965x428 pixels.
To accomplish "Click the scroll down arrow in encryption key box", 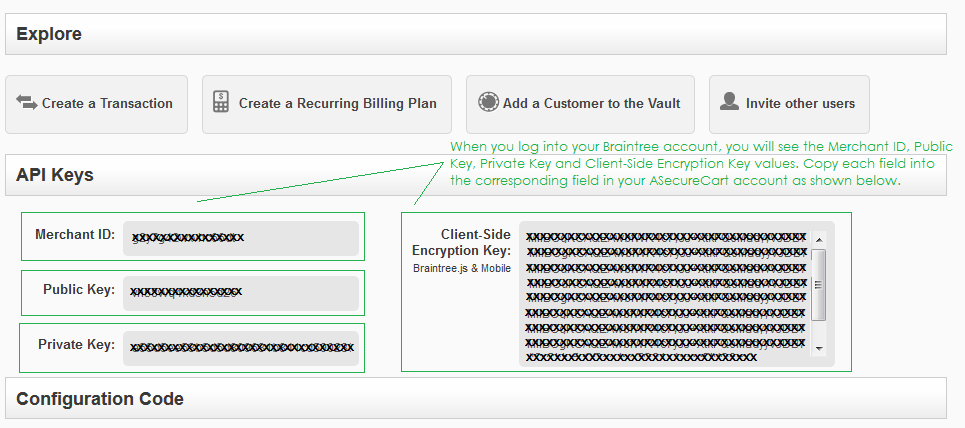I will pyautogui.click(x=819, y=348).
